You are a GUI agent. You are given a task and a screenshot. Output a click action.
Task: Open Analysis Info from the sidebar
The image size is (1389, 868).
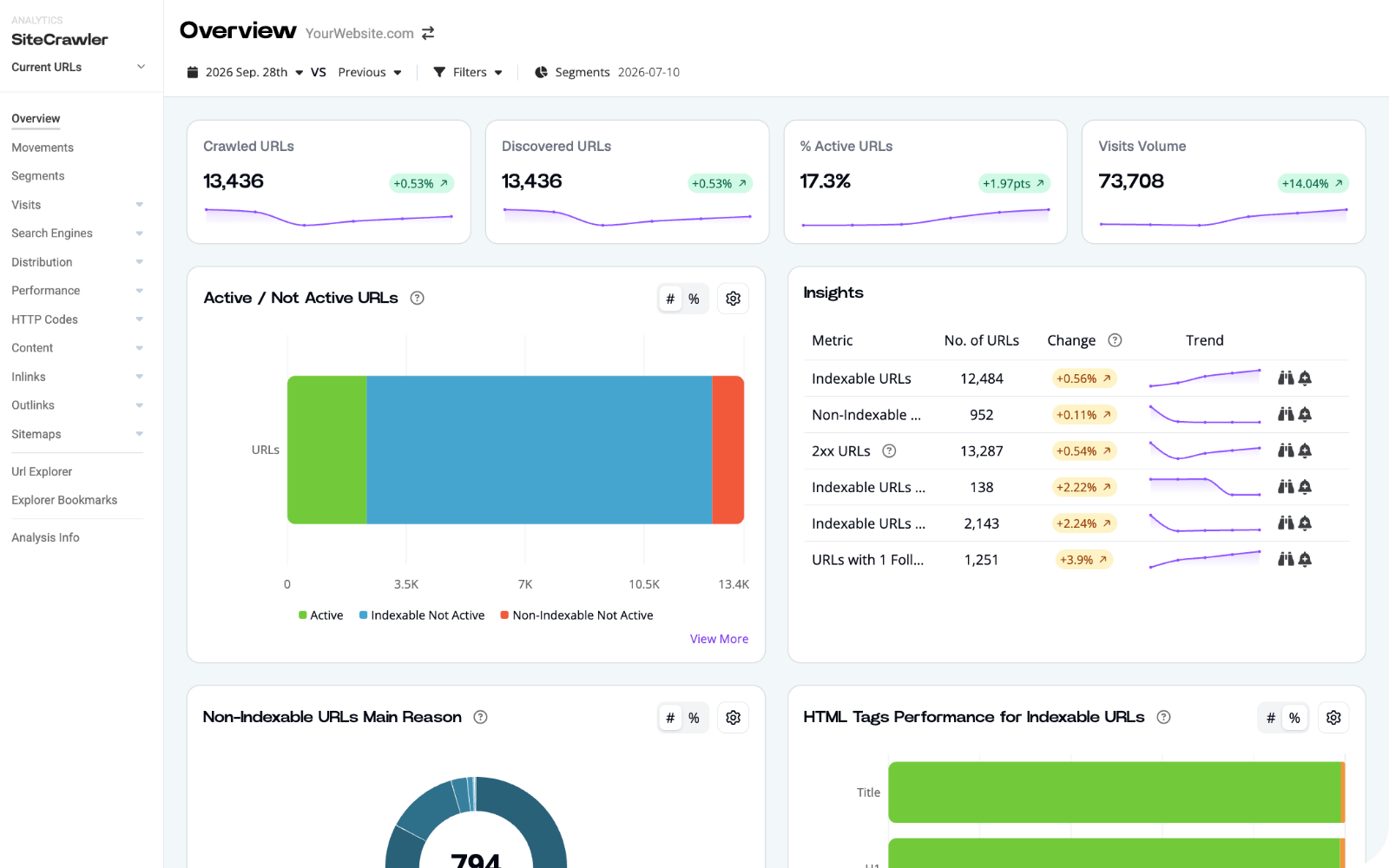(45, 538)
